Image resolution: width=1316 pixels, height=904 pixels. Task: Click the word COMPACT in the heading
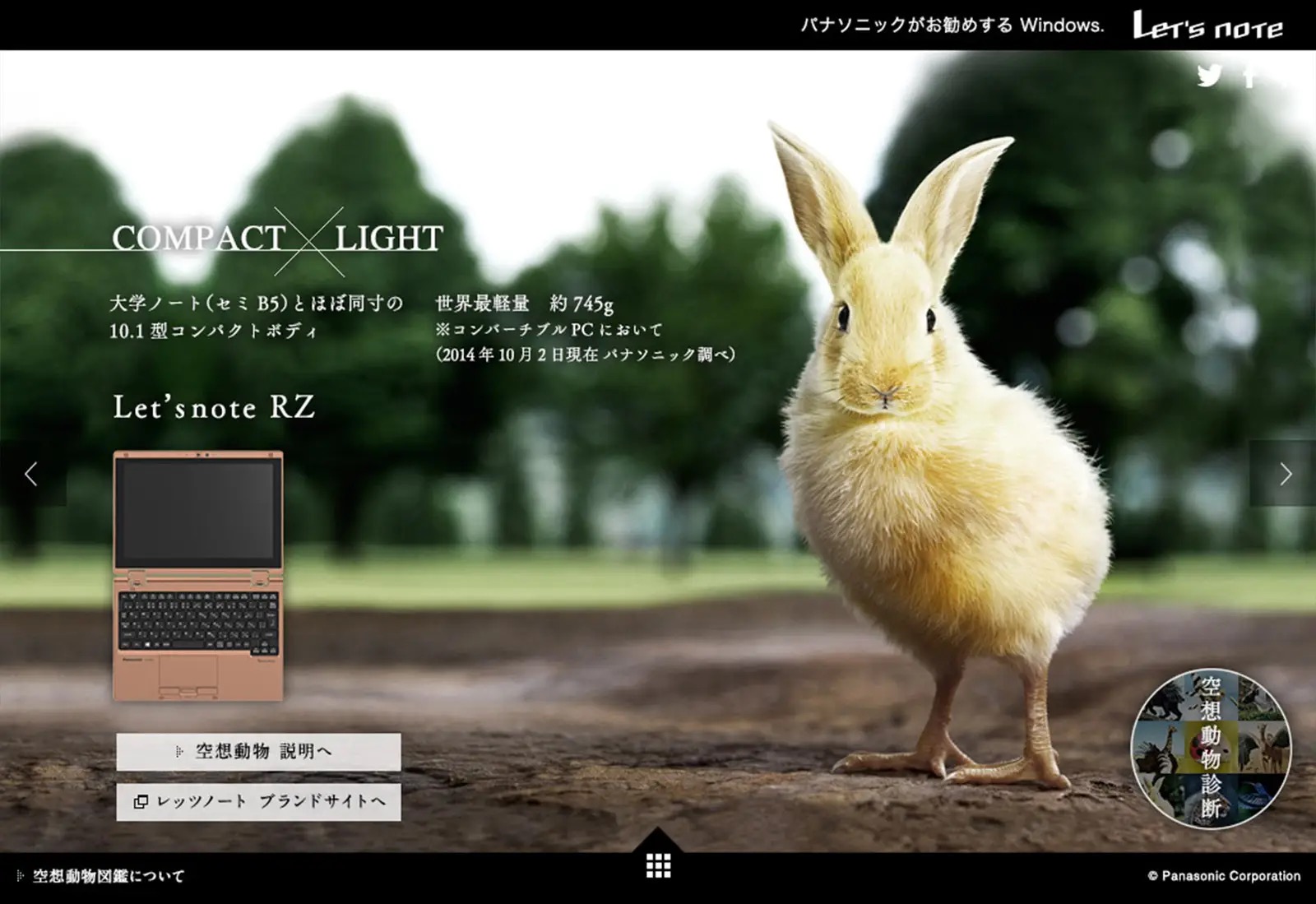198,239
